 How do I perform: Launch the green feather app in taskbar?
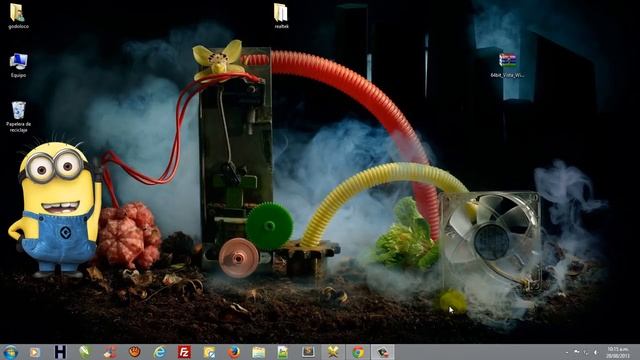(x=85, y=352)
